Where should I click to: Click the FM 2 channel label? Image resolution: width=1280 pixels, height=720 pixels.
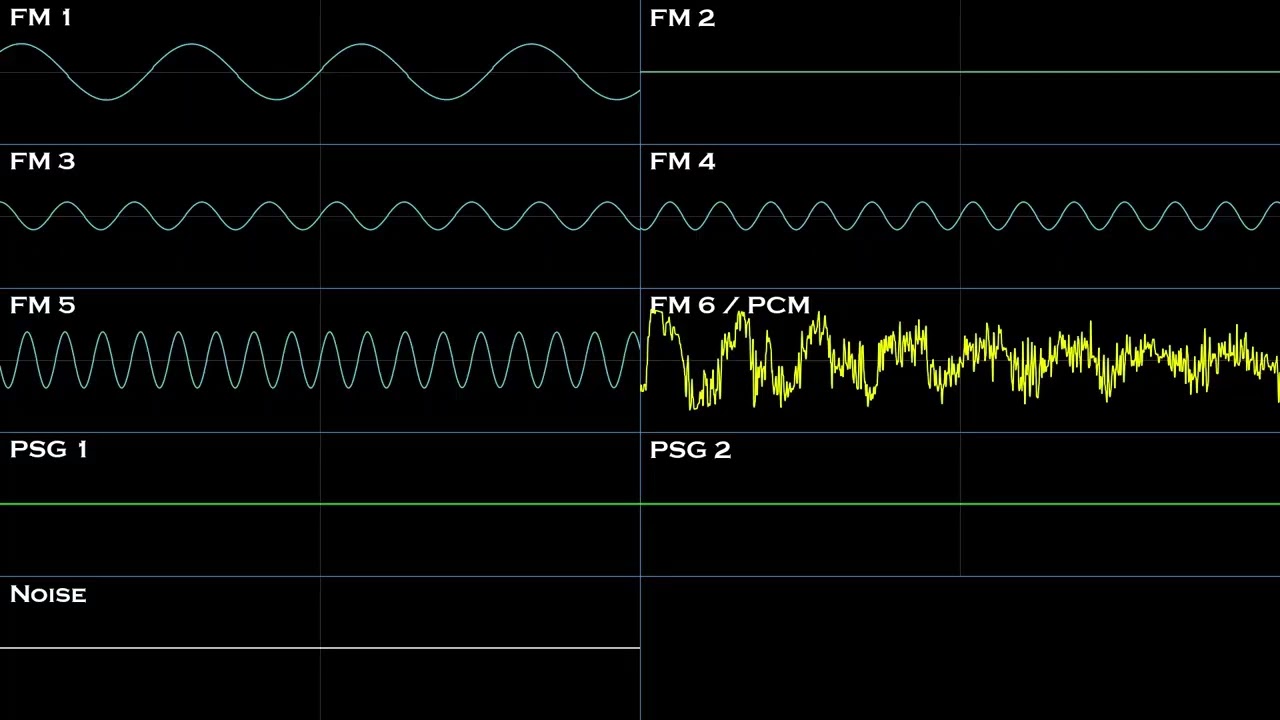(682, 18)
